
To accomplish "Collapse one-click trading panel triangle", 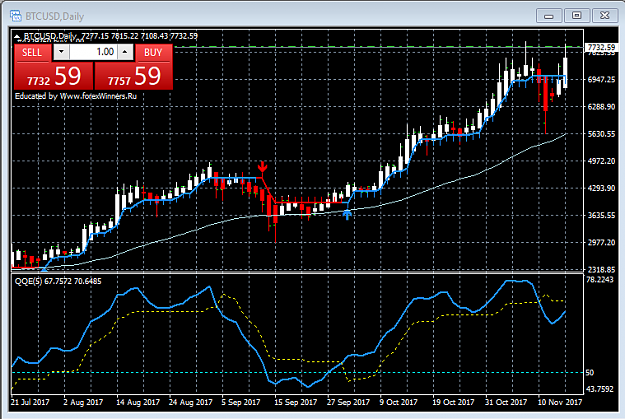I will click(17, 37).
